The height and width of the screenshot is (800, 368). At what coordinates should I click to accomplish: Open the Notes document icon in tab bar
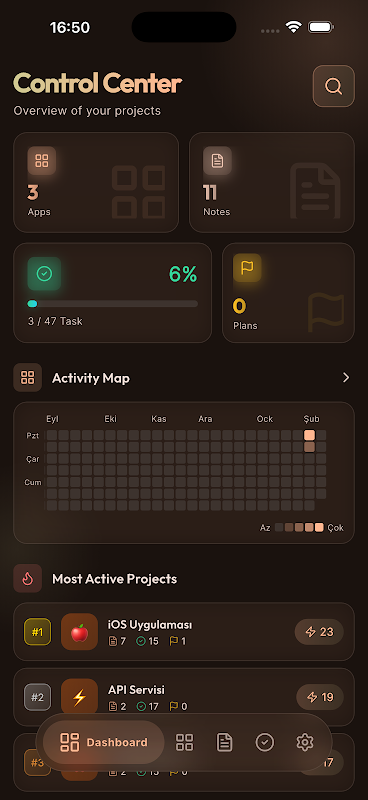click(224, 742)
